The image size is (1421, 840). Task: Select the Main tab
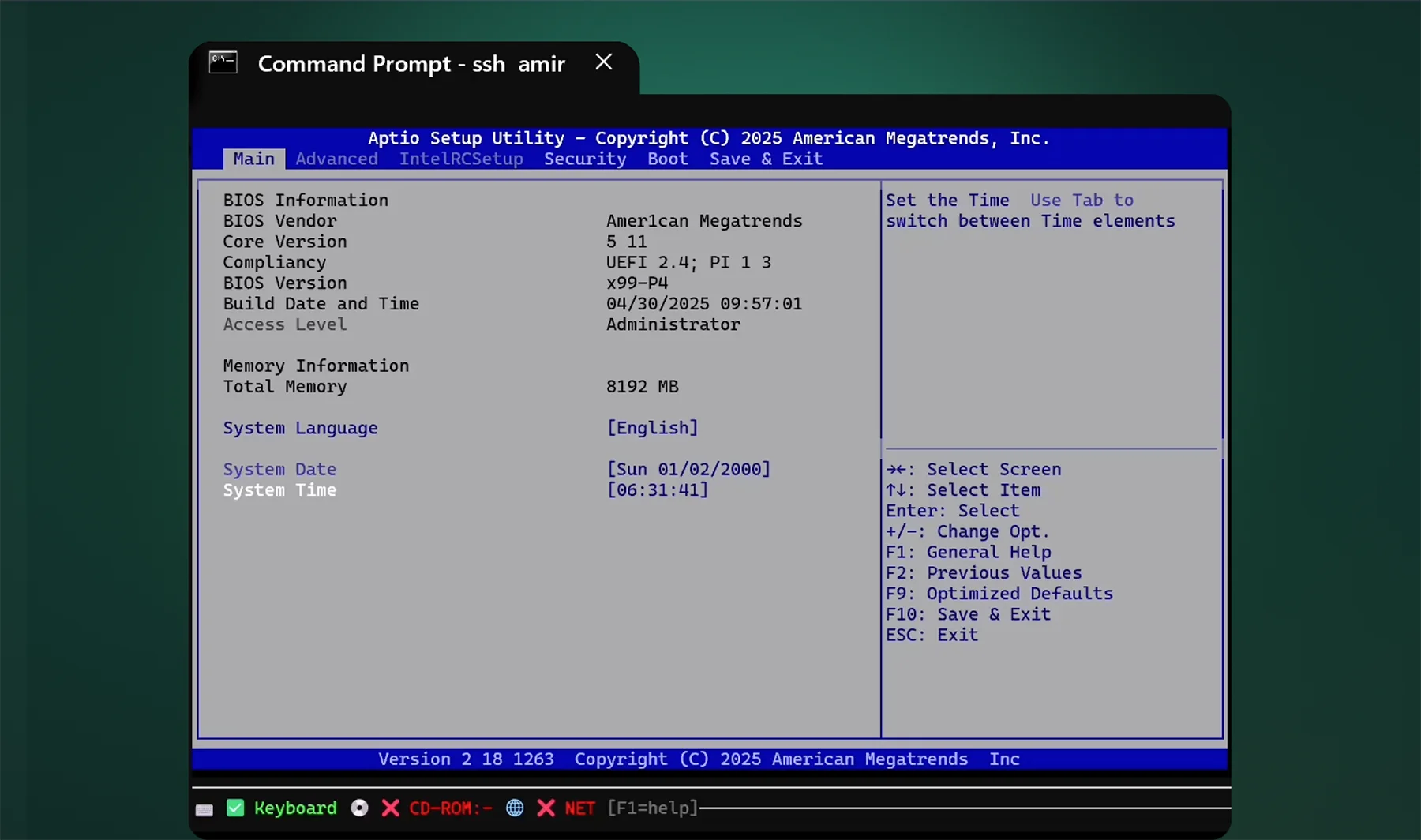[254, 159]
